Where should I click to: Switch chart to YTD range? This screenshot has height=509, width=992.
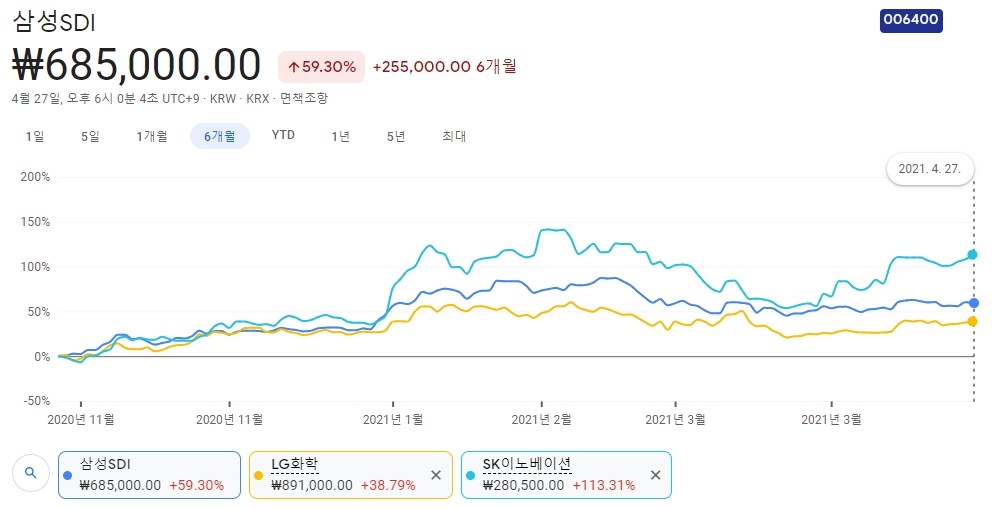[283, 135]
